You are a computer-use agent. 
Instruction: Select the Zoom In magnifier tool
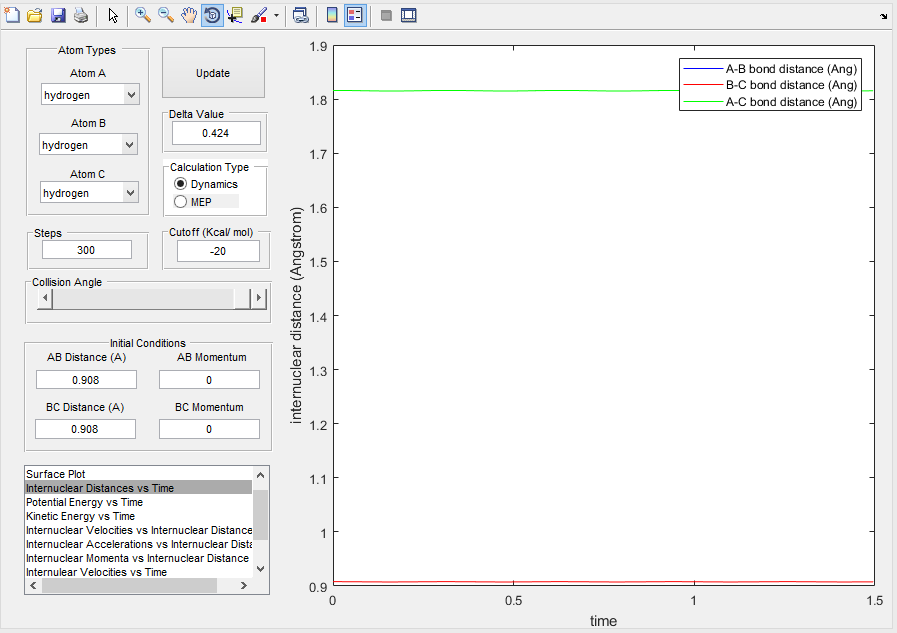143,15
